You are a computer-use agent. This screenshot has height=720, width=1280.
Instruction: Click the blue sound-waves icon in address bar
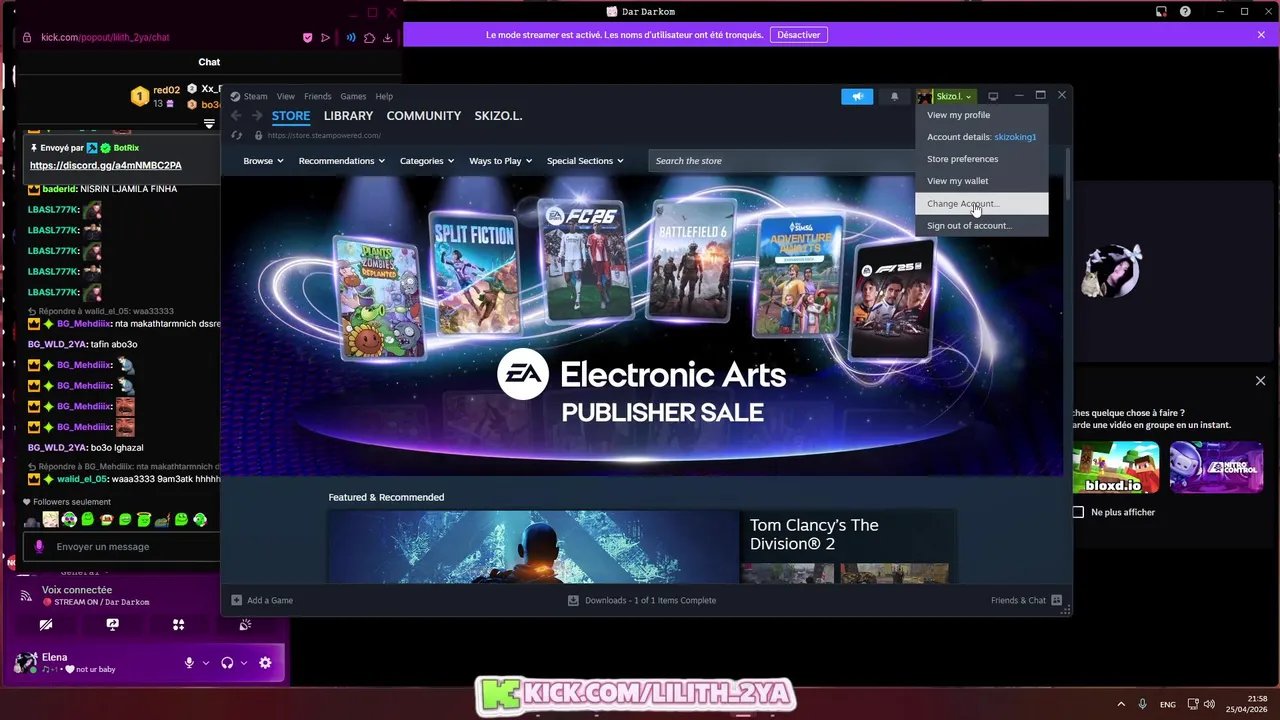coord(351,38)
